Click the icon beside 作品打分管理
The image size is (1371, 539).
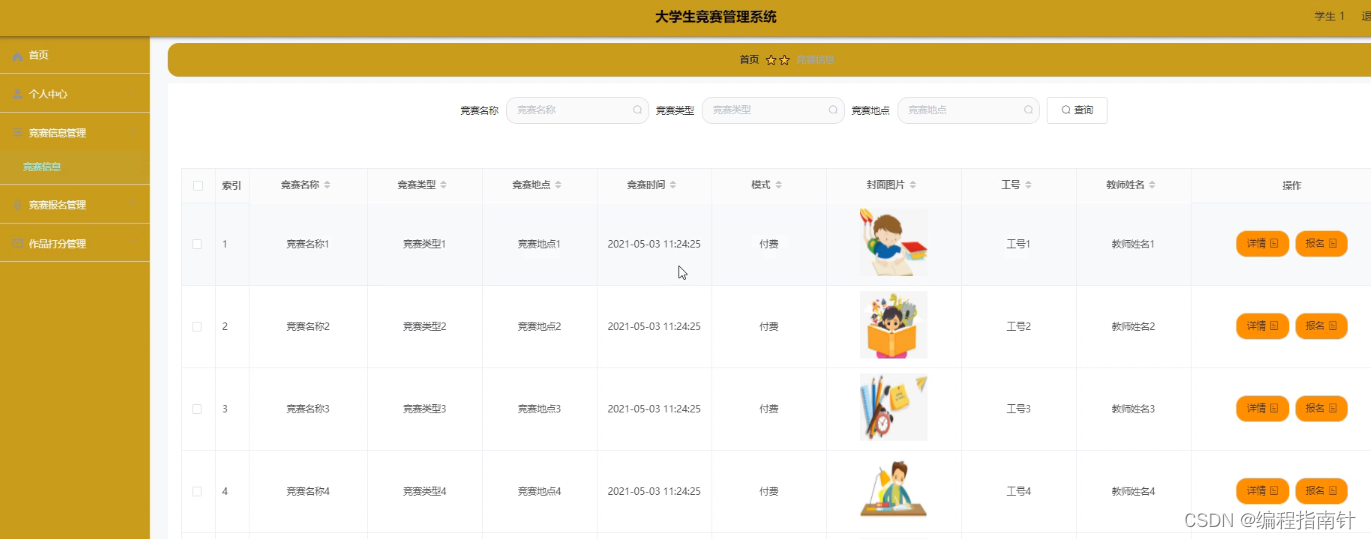17,243
